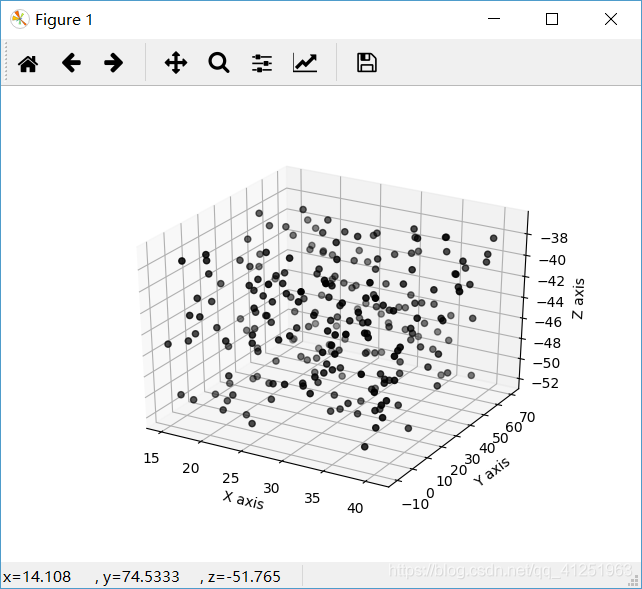The image size is (642, 589).
Task: Close the Figure 1 window
Action: [x=611, y=19]
